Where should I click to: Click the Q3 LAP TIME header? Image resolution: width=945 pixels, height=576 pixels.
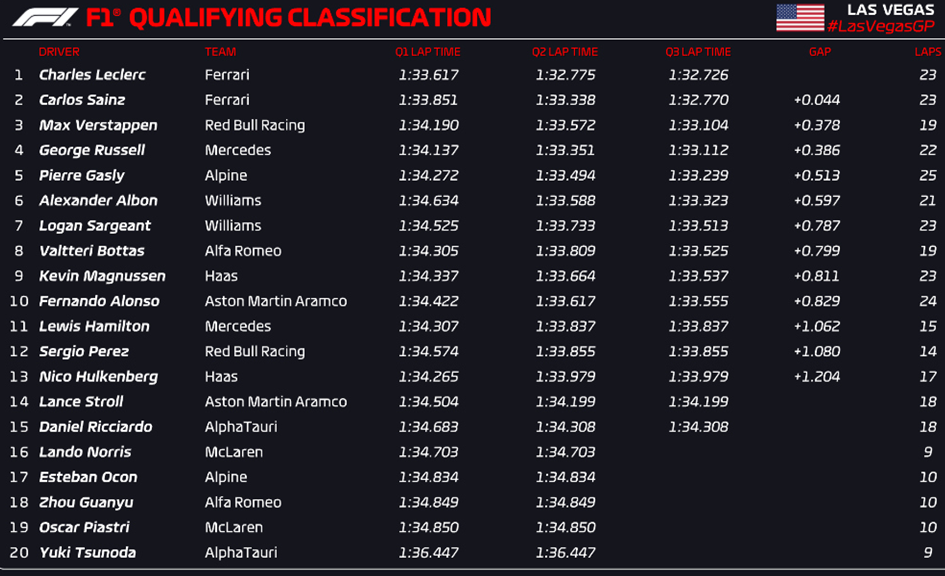pyautogui.click(x=698, y=52)
